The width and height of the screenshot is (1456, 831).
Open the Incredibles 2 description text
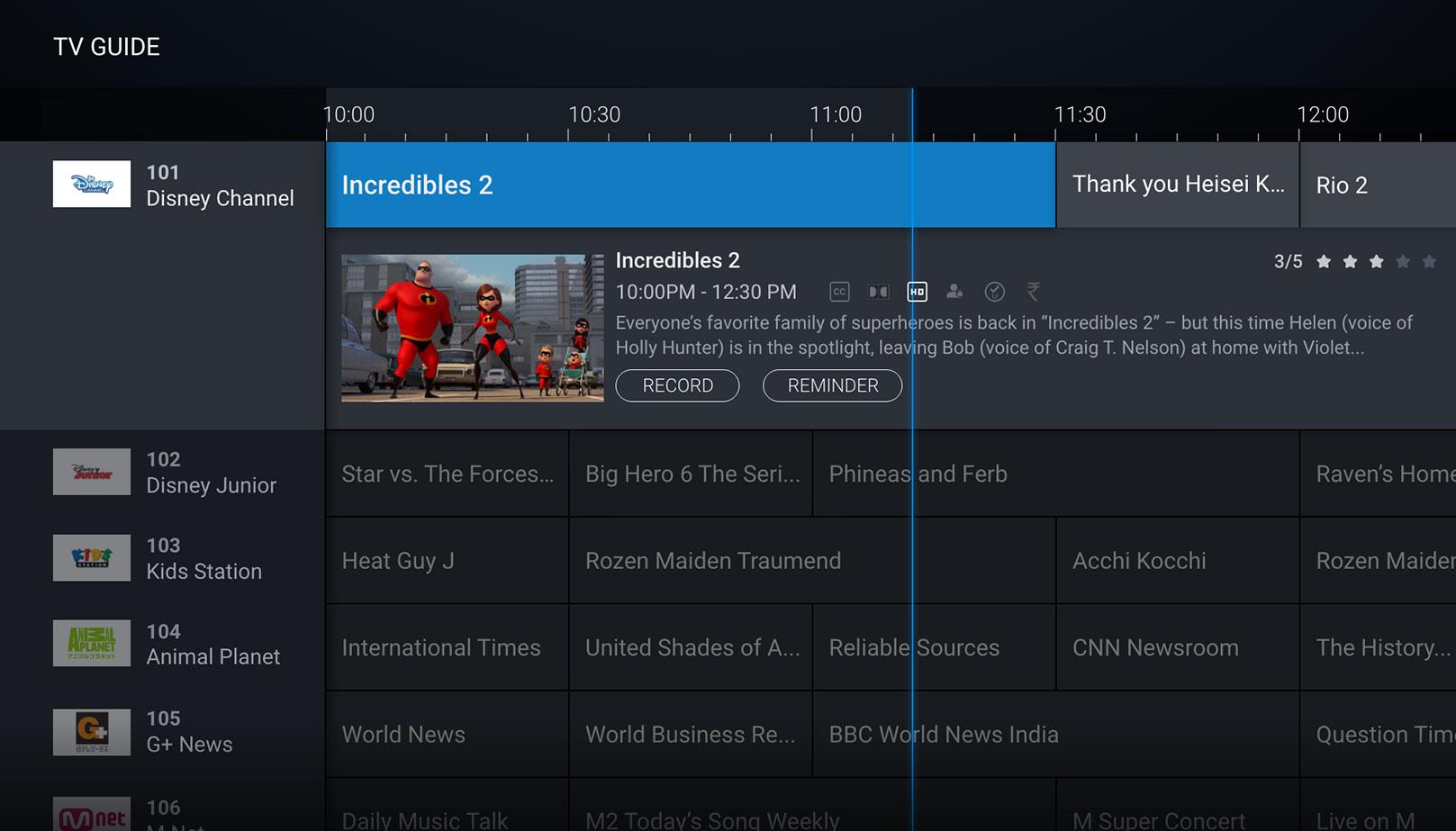click(1014, 335)
